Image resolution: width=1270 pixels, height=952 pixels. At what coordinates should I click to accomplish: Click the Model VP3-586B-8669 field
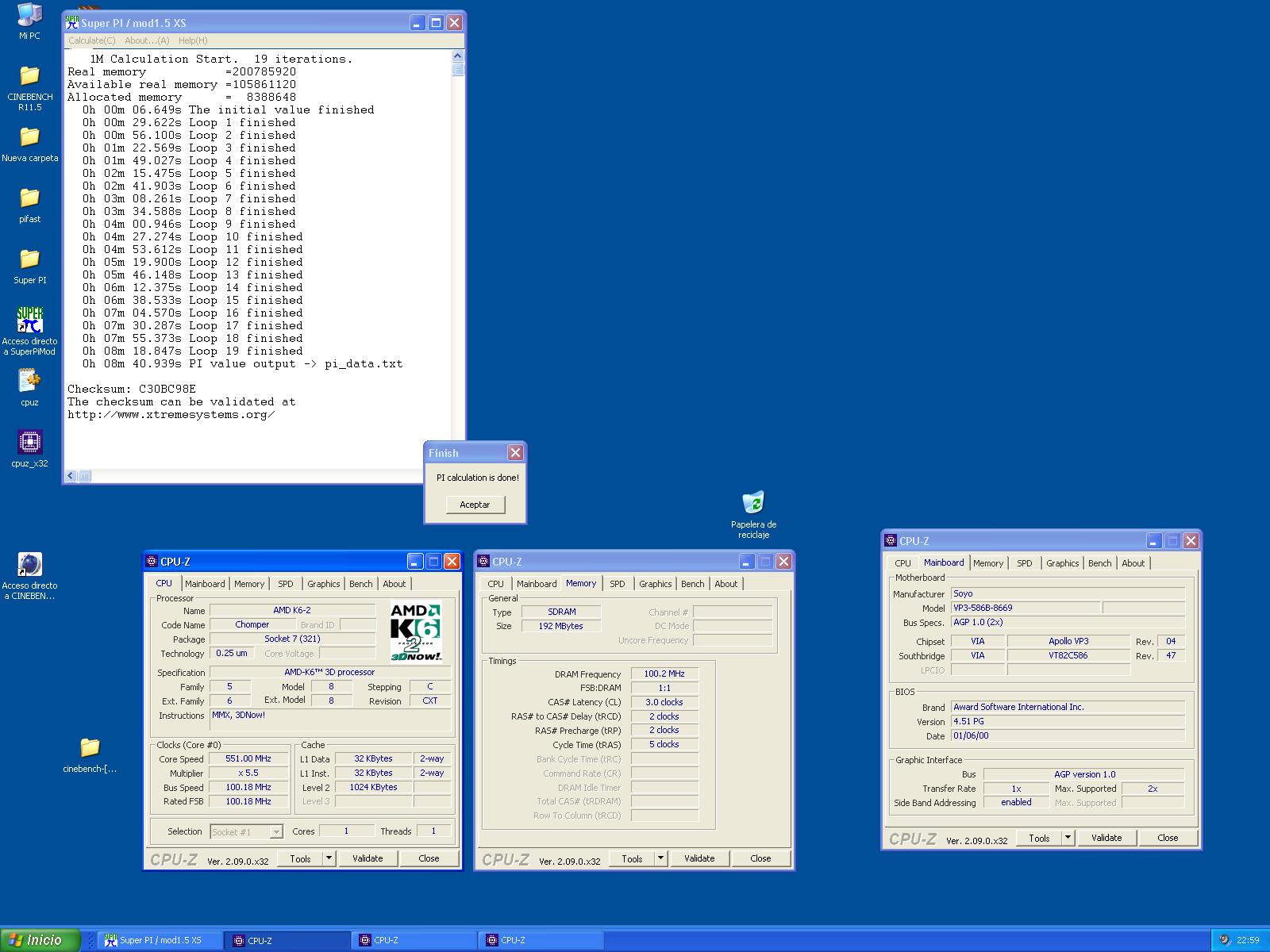click(x=1026, y=608)
